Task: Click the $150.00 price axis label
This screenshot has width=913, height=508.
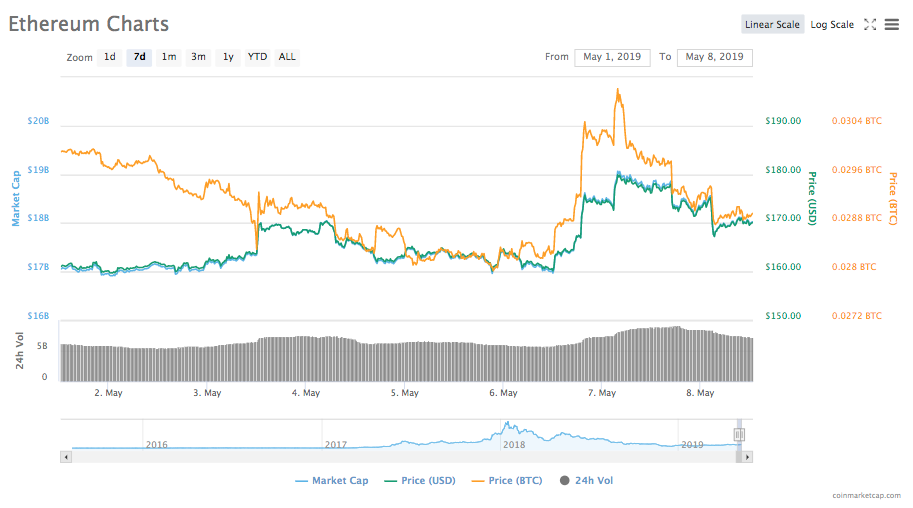Action: pyautogui.click(x=783, y=316)
